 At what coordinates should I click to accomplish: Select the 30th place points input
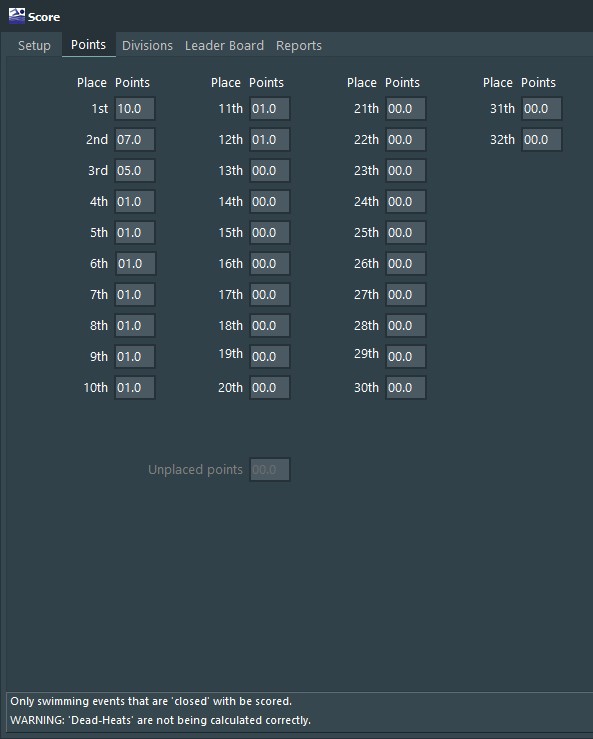click(406, 388)
